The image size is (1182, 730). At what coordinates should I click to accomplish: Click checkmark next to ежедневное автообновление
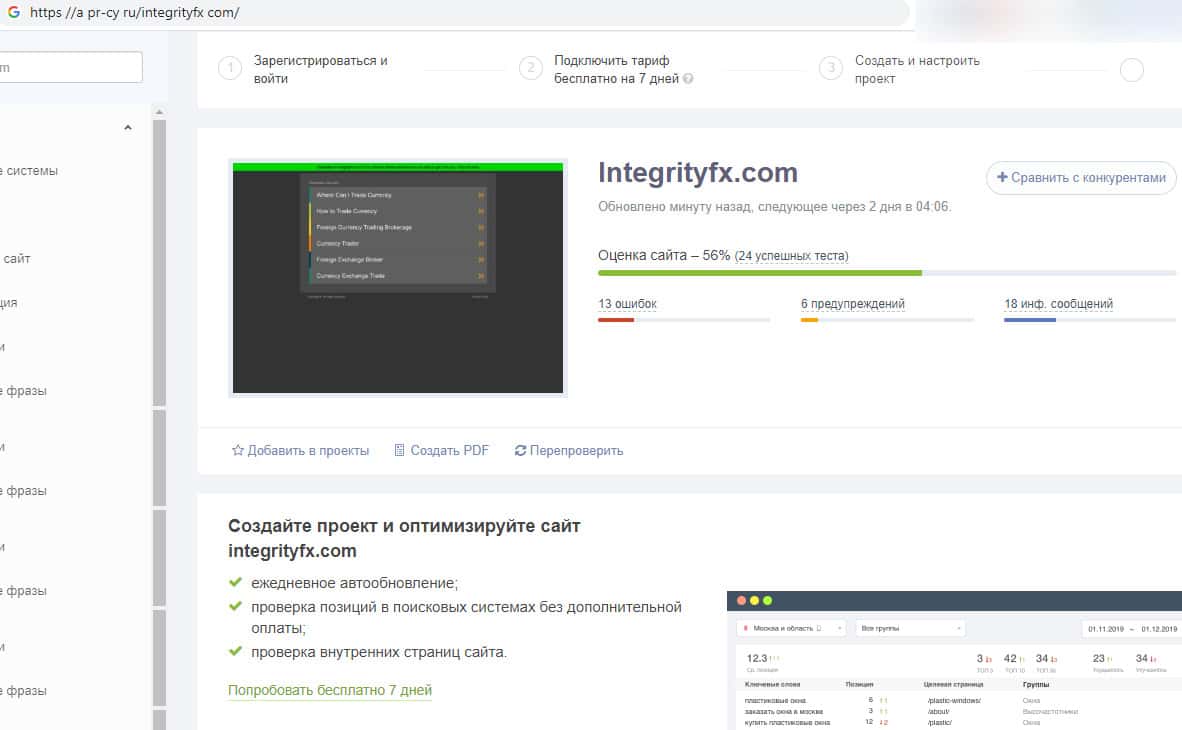coord(235,582)
